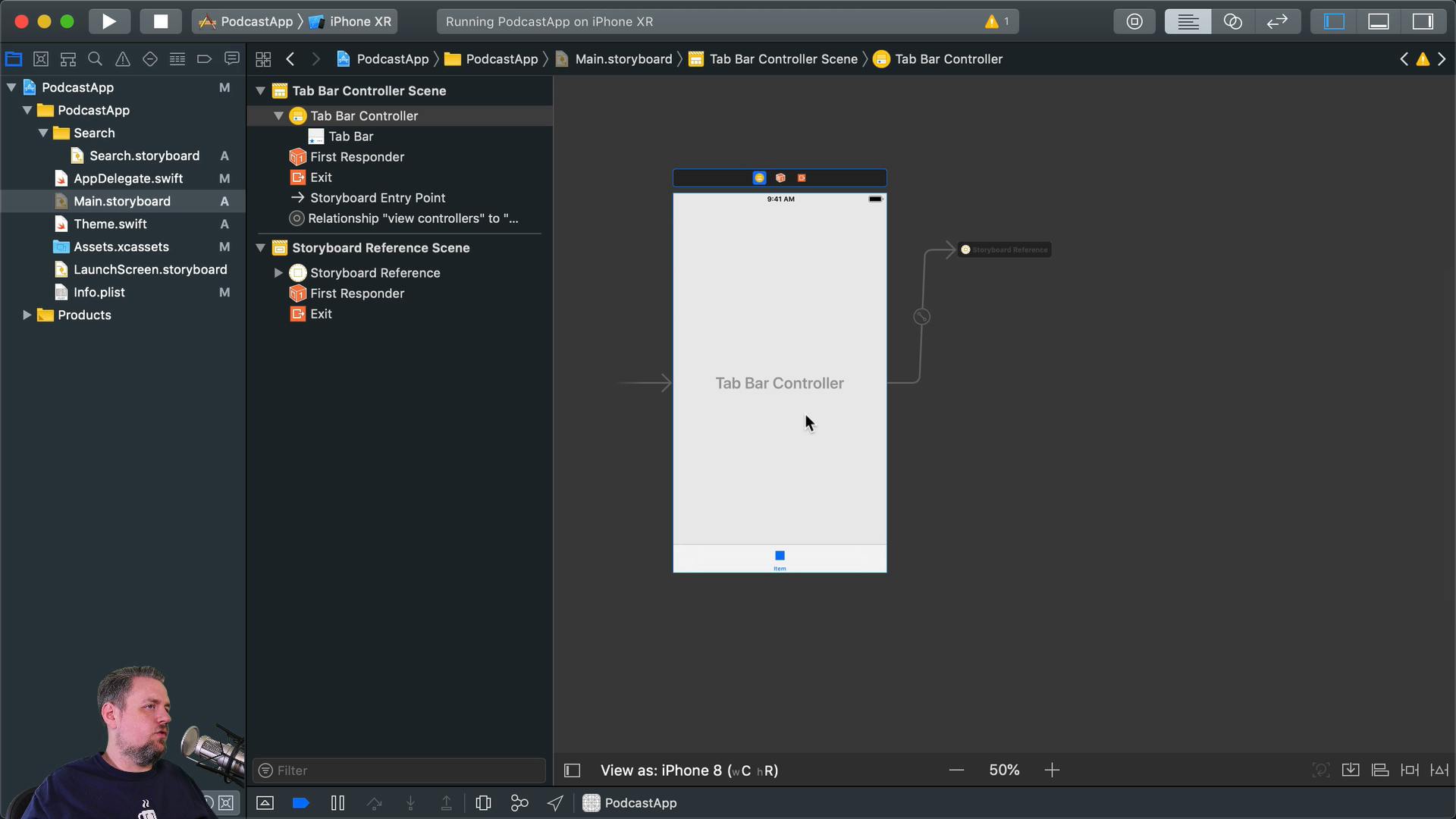The height and width of the screenshot is (819, 1456).
Task: Click the relationship segue circle icon
Action: pos(921,317)
